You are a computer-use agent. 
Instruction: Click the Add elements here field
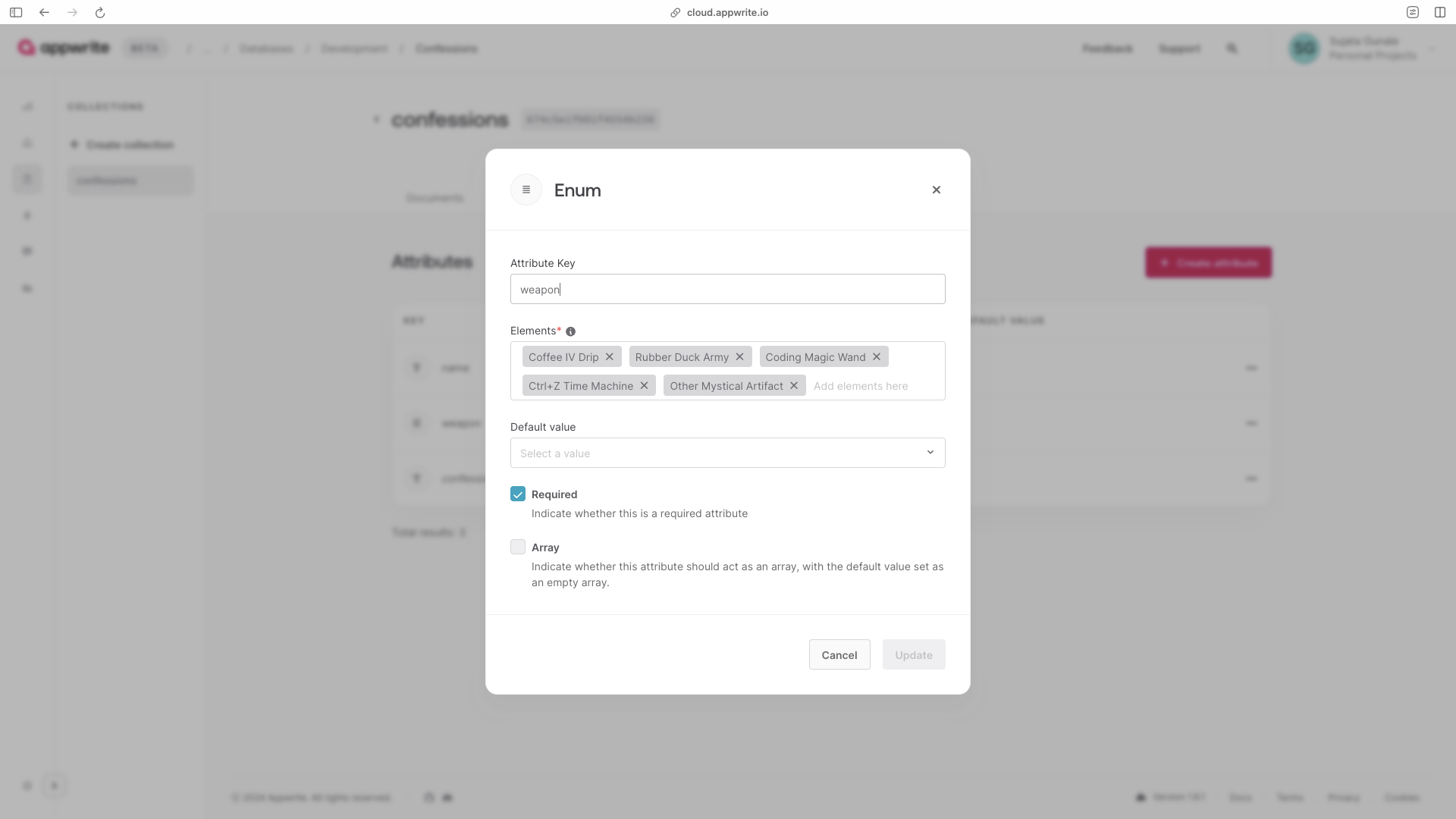click(x=861, y=386)
